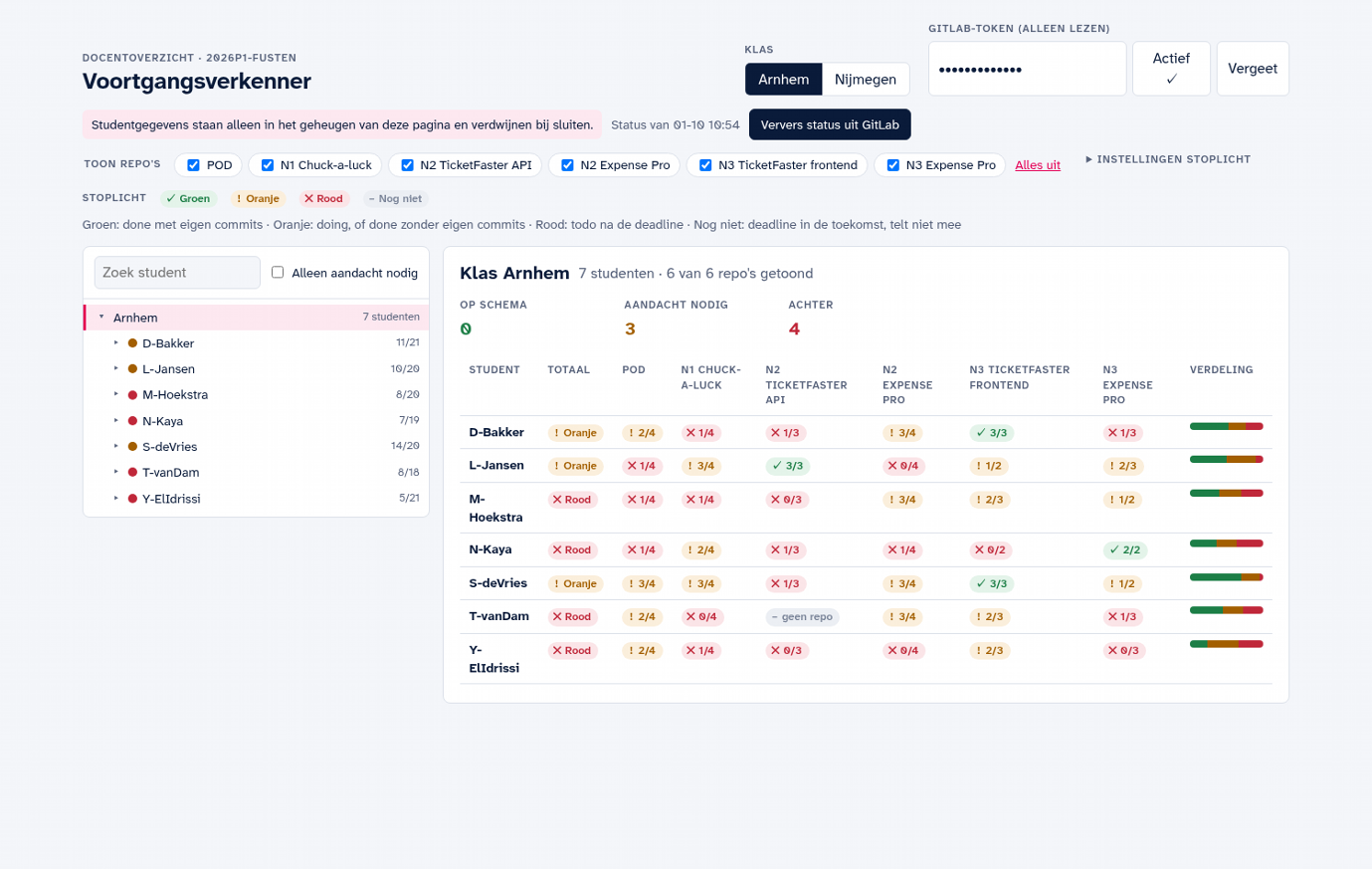This screenshot has width=1372, height=869.
Task: Click the 'Alles uit' link
Action: click(1038, 165)
